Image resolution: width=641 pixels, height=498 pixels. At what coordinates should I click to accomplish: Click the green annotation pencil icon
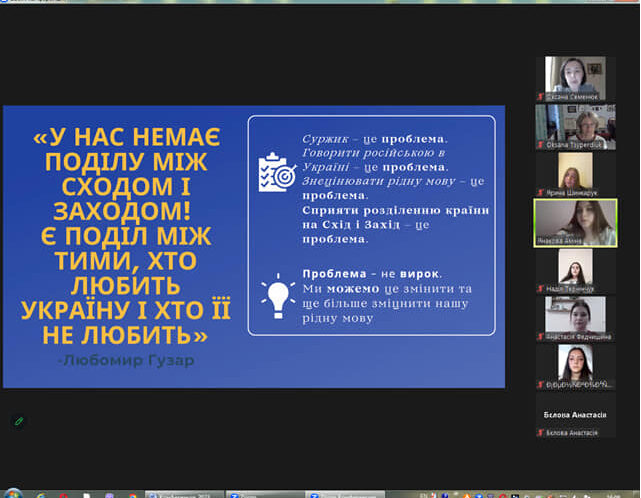coord(18,421)
